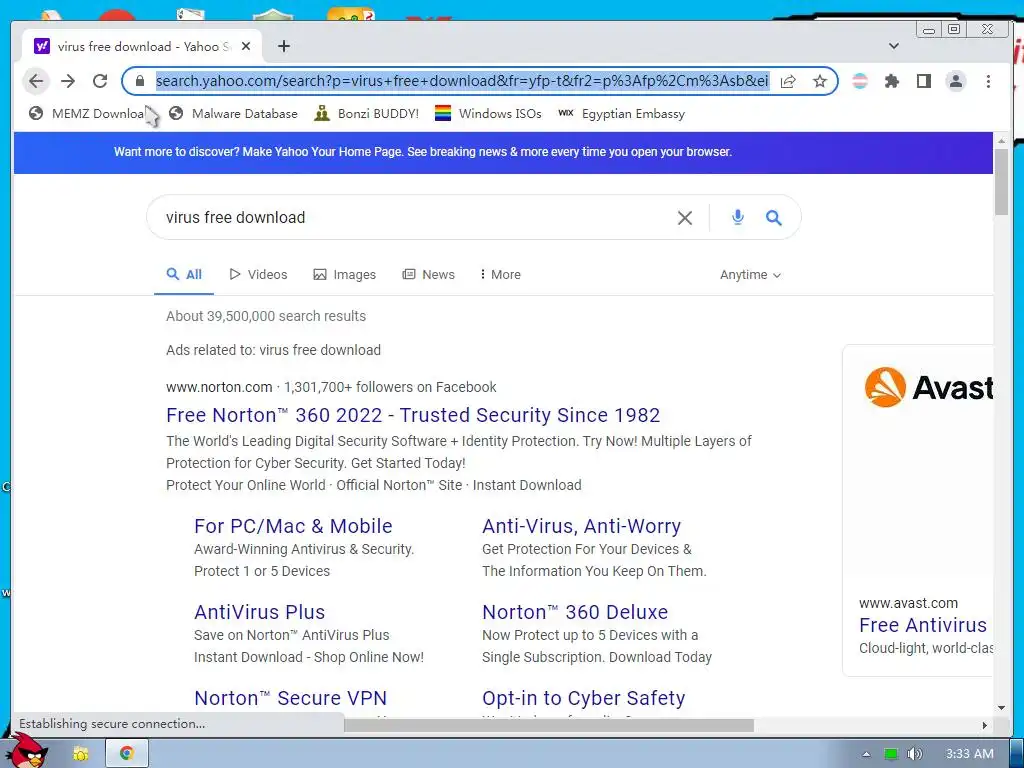Click the horizontal scrollbar thumb
The image size is (1024, 768).
[x=549, y=725]
